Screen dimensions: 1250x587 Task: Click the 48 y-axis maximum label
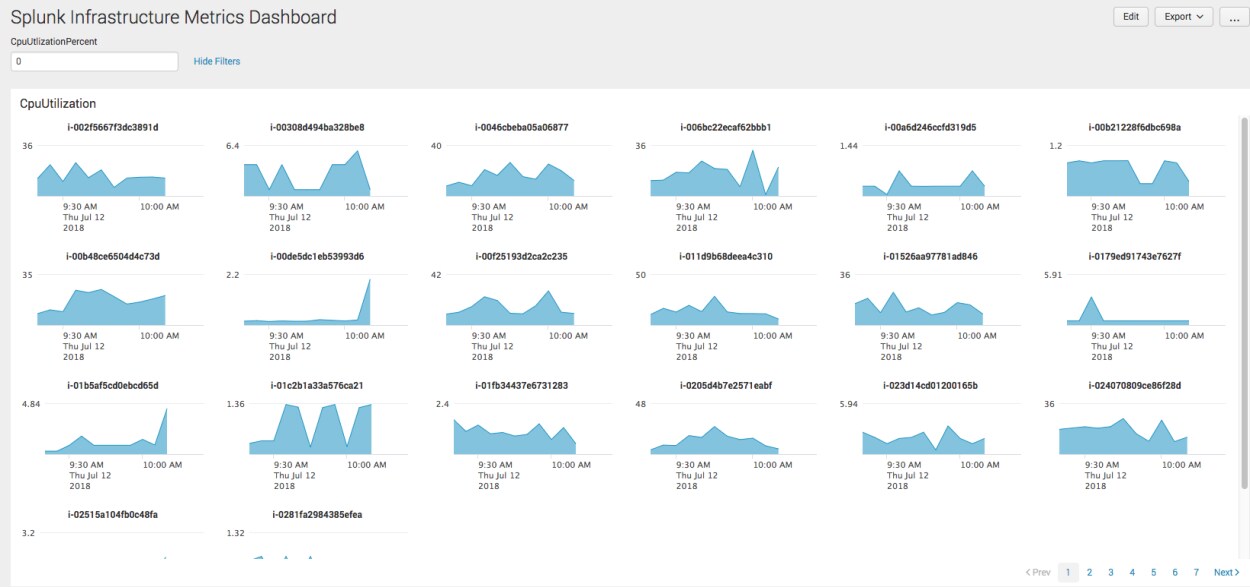click(x=641, y=404)
